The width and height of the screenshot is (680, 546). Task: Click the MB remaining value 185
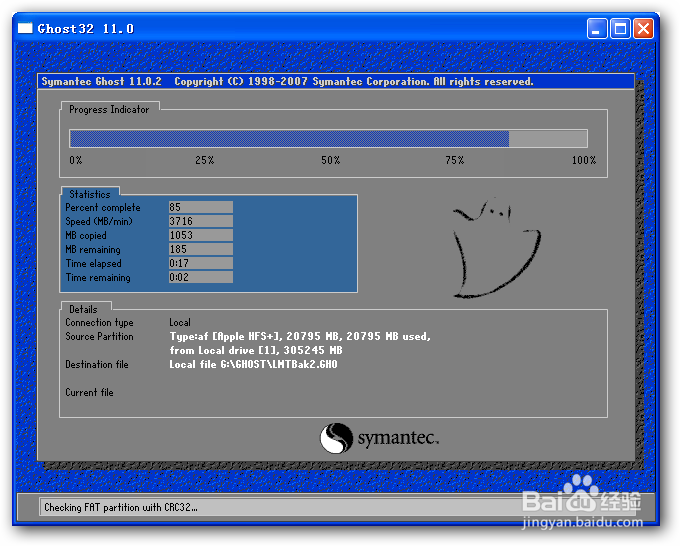[x=201, y=249]
